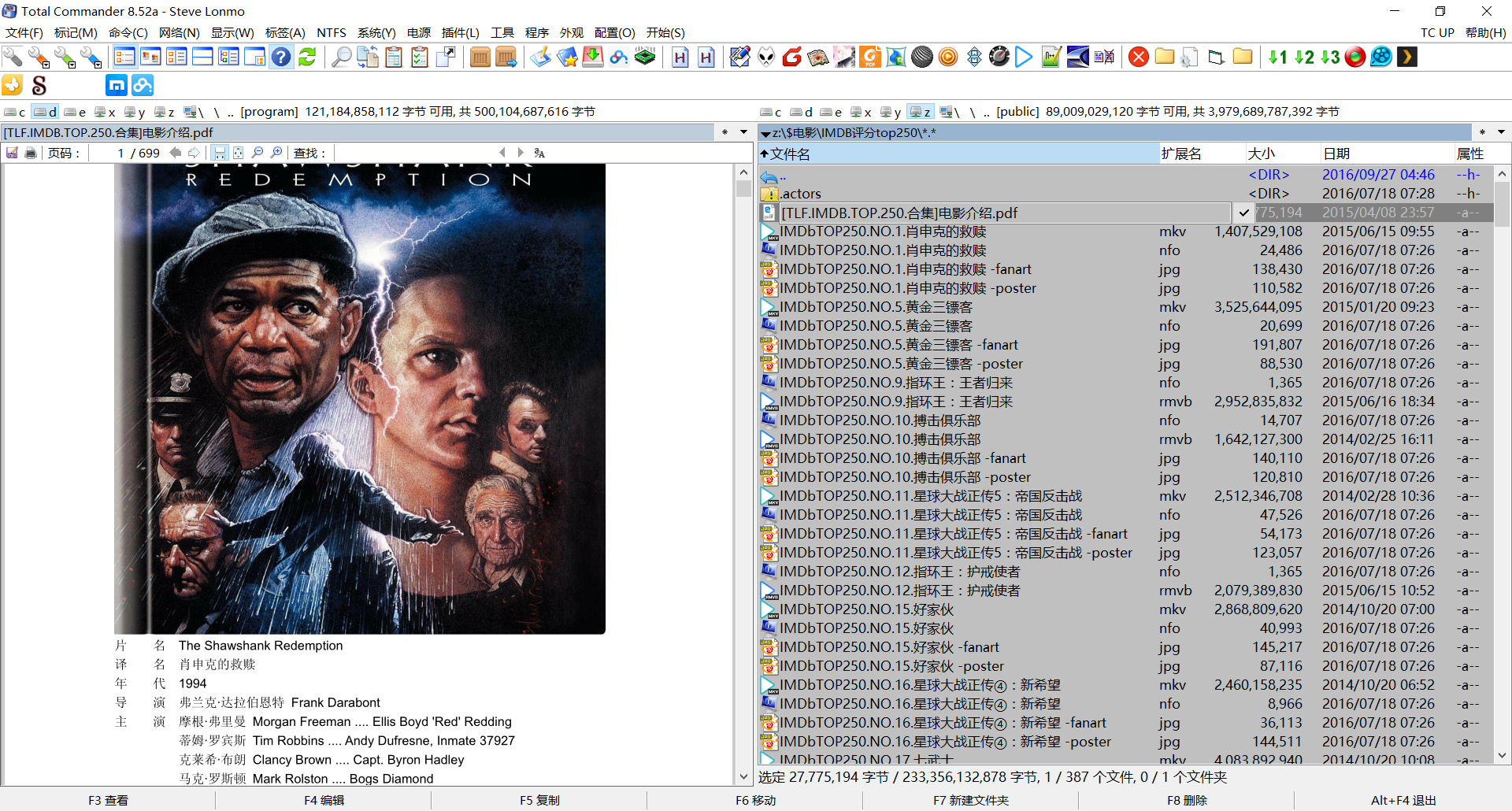
Task: Click the brown S icon
Action: (39, 85)
